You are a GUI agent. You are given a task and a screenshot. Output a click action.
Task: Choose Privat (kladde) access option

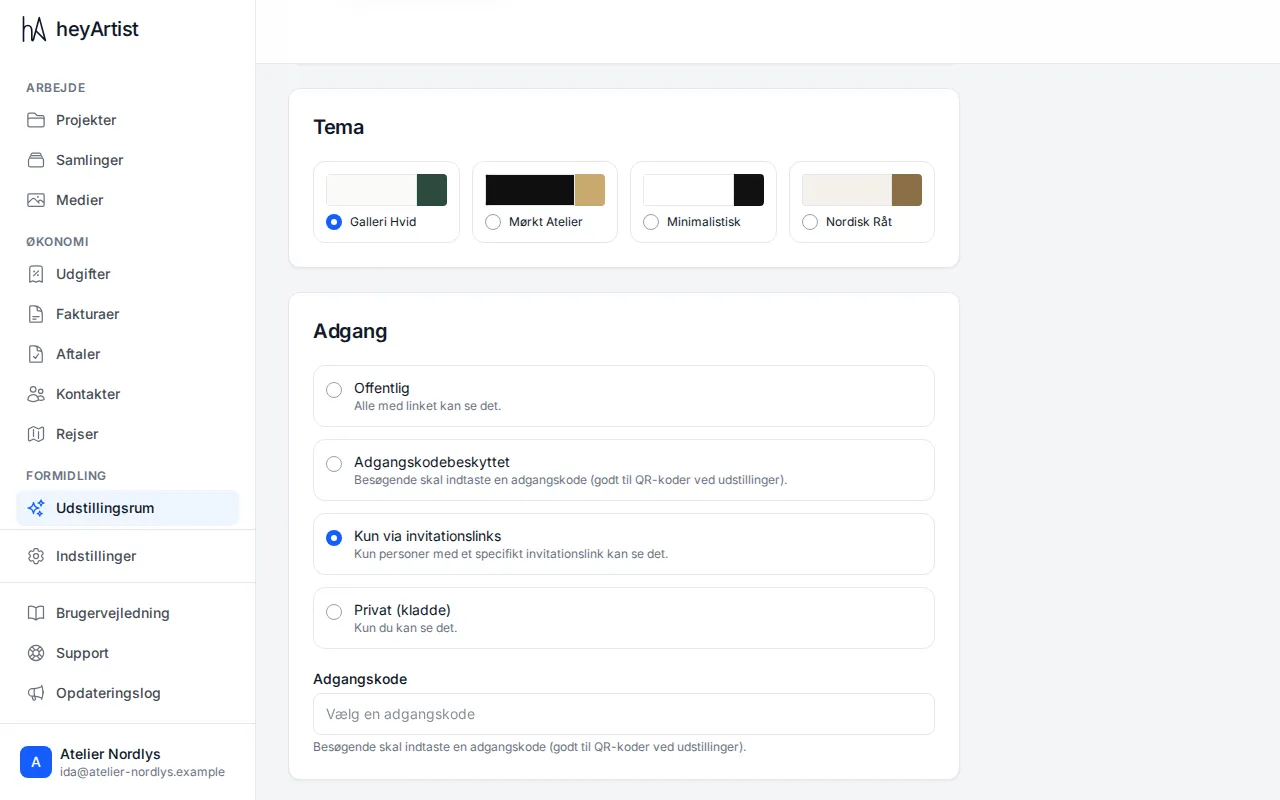pyautogui.click(x=624, y=618)
